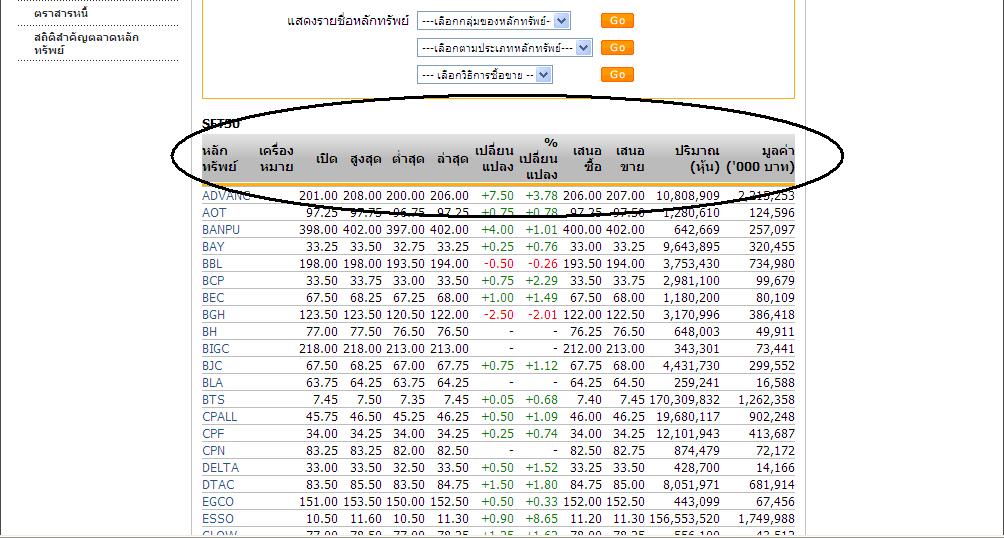The height and width of the screenshot is (538, 1004).
Task: Click the หลักทรัพย์ column header
Action: 220,159
